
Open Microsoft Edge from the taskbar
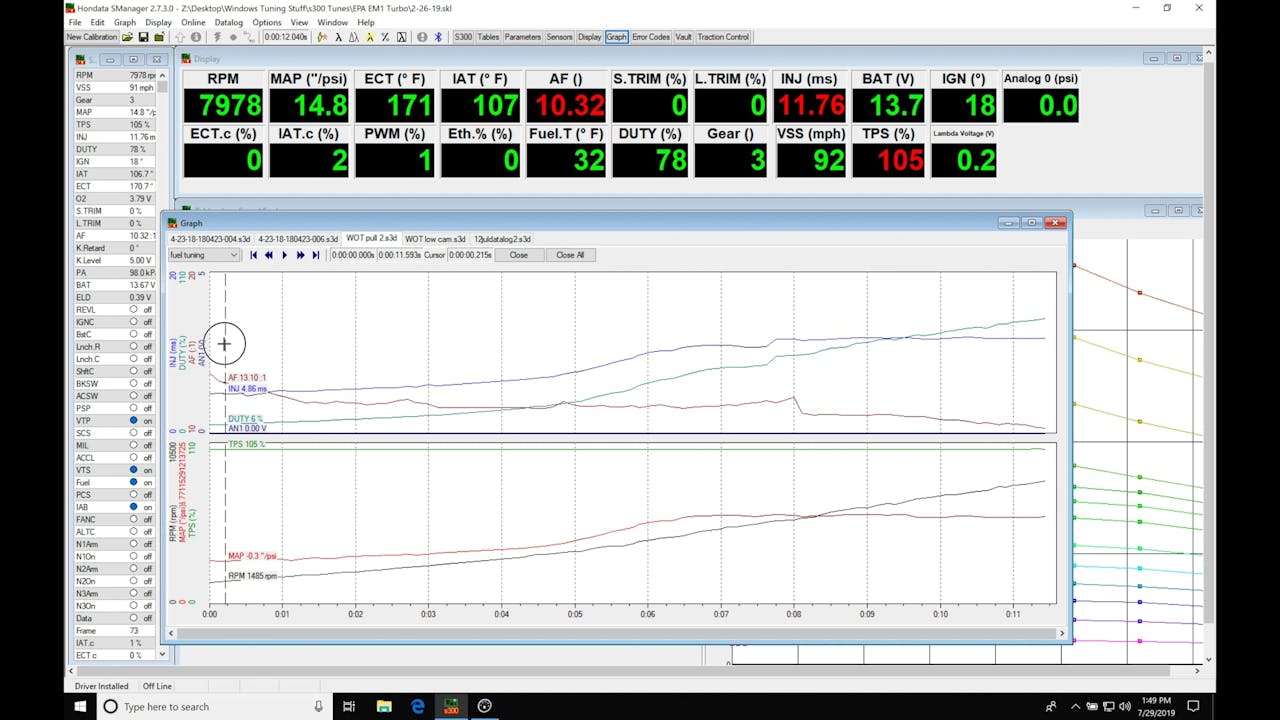[418, 707]
